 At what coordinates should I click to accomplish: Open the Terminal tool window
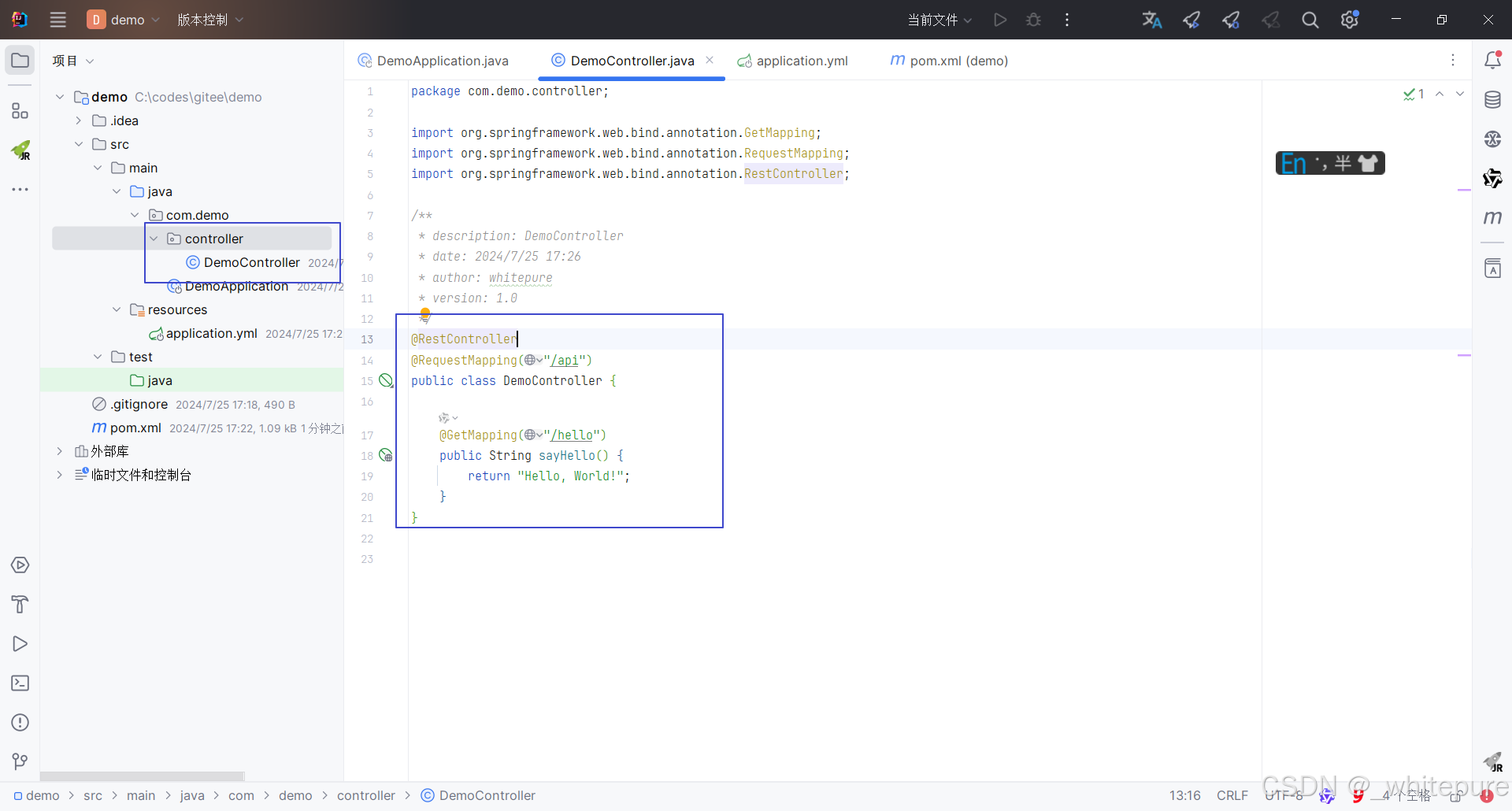[20, 683]
